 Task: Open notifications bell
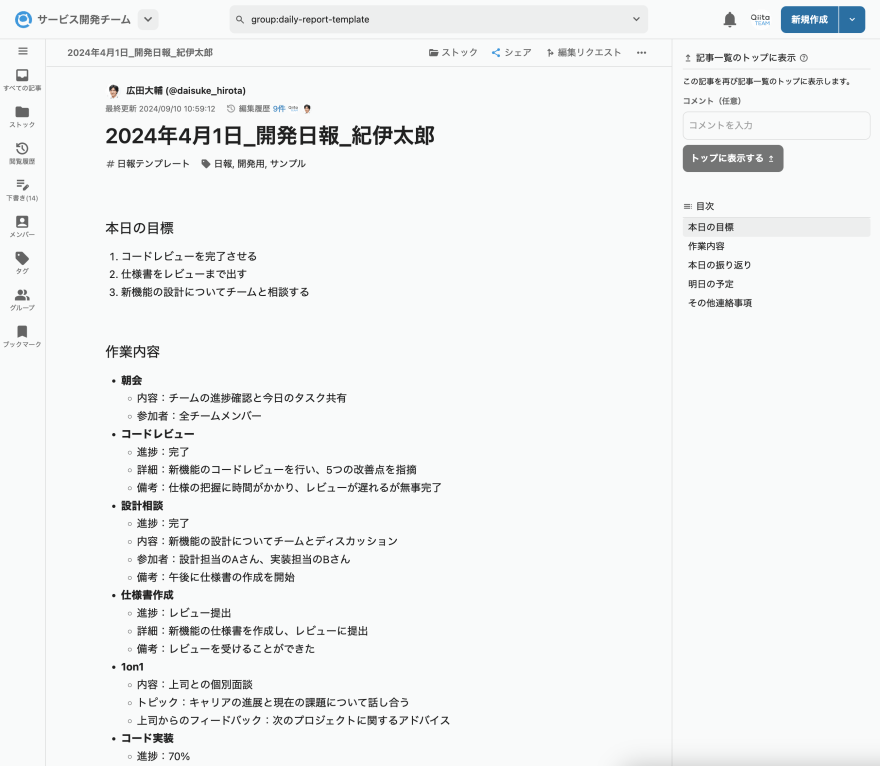pos(730,20)
